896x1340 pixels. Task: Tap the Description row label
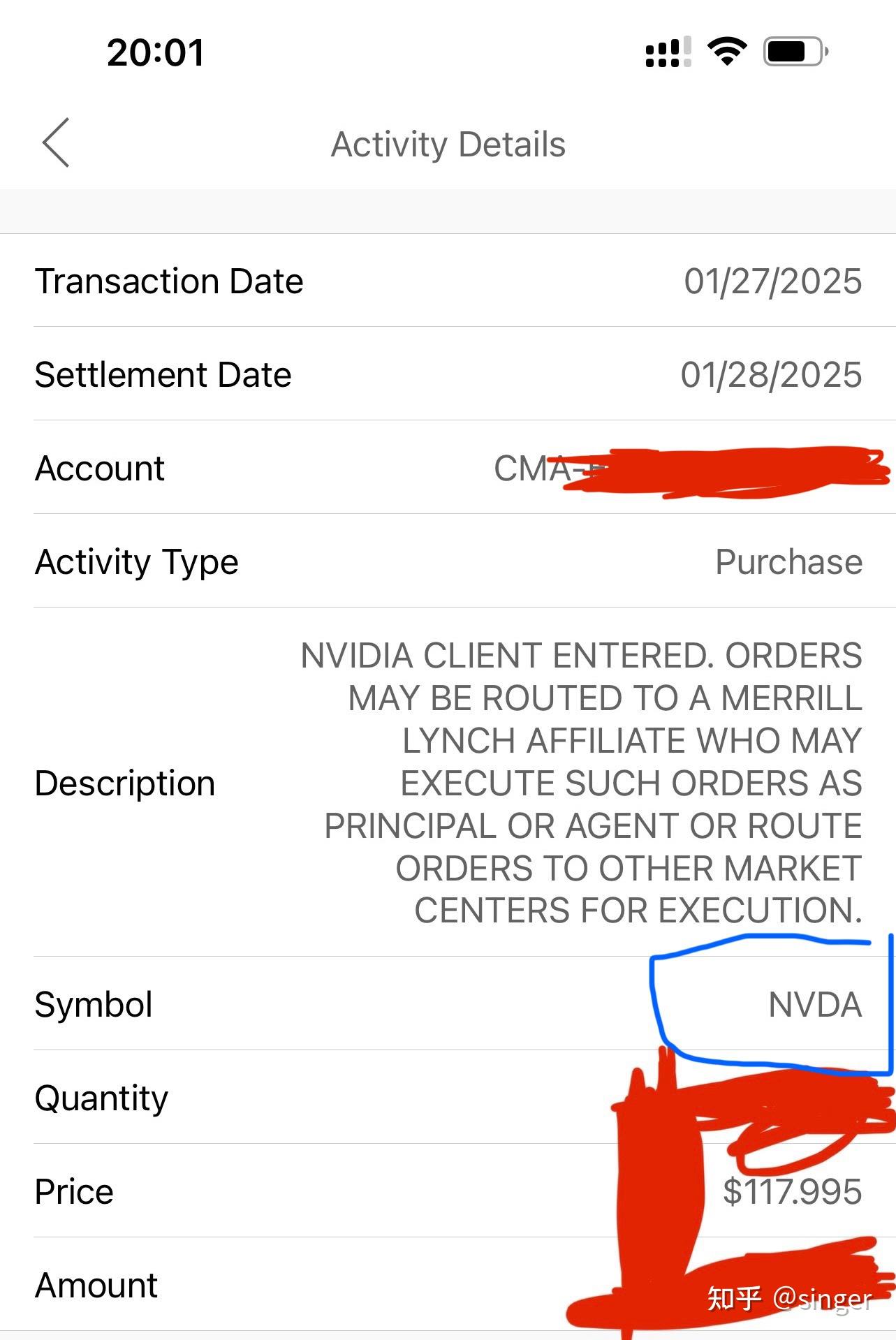coord(125,783)
